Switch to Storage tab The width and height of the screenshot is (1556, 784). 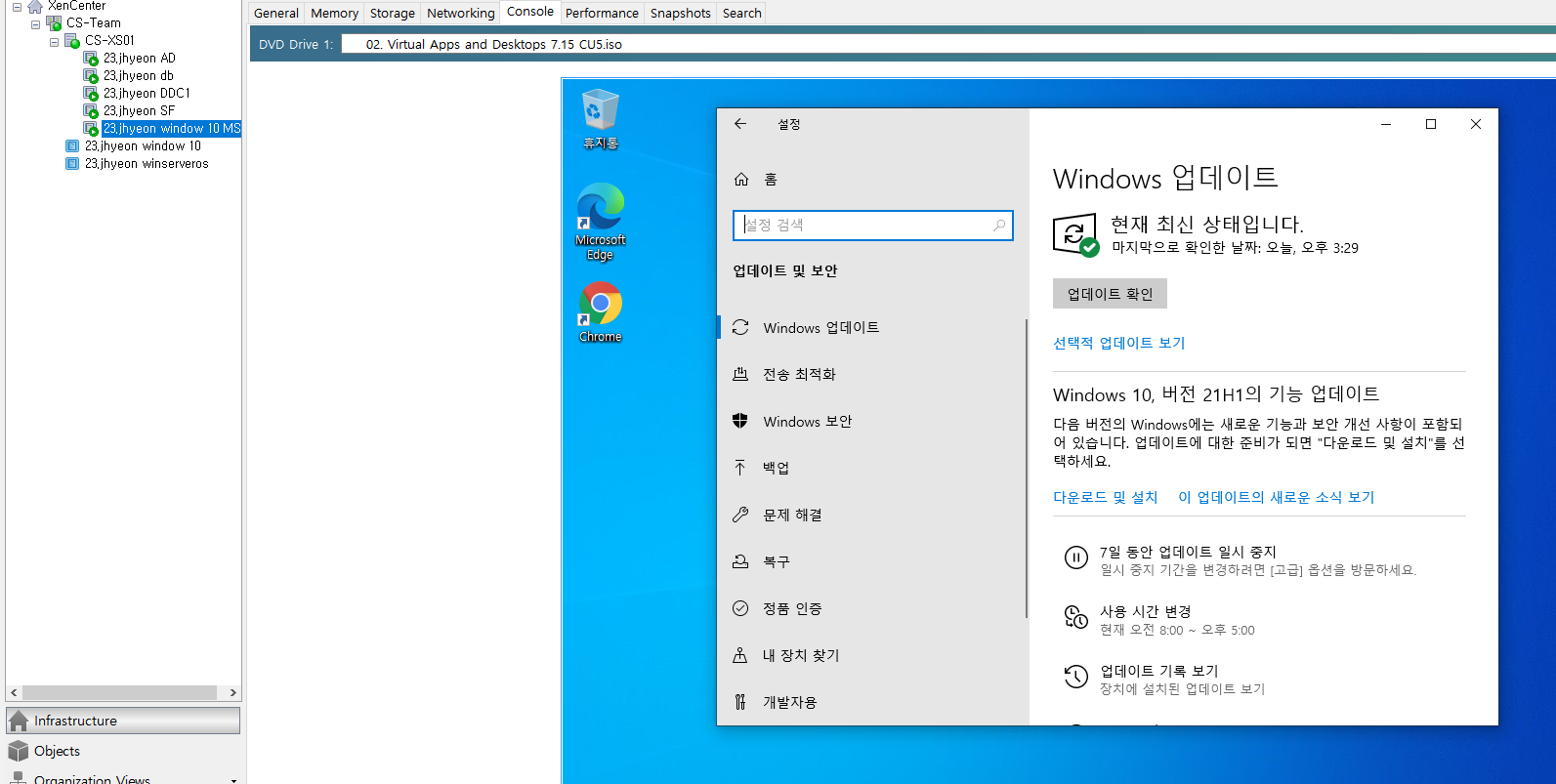(x=393, y=13)
